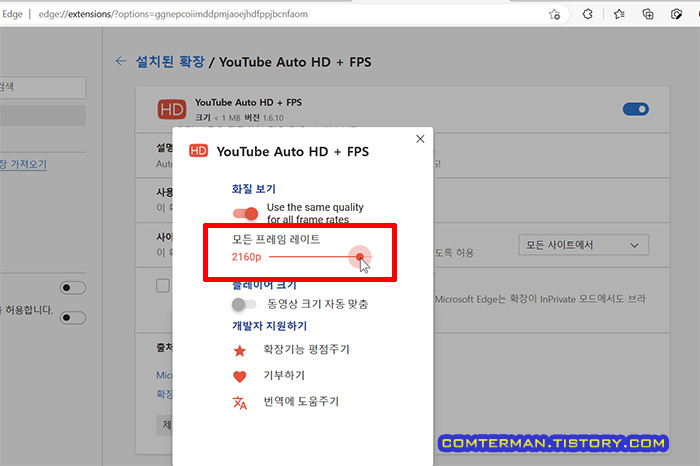Open browser essentials shield icon
Viewport: 700px width, 466px height.
pyautogui.click(x=676, y=14)
